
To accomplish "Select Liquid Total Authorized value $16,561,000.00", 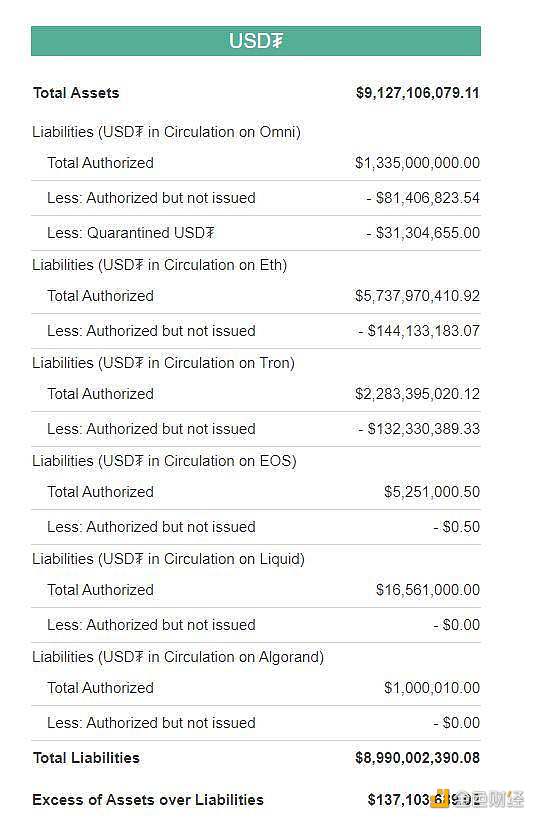I will (x=428, y=590).
